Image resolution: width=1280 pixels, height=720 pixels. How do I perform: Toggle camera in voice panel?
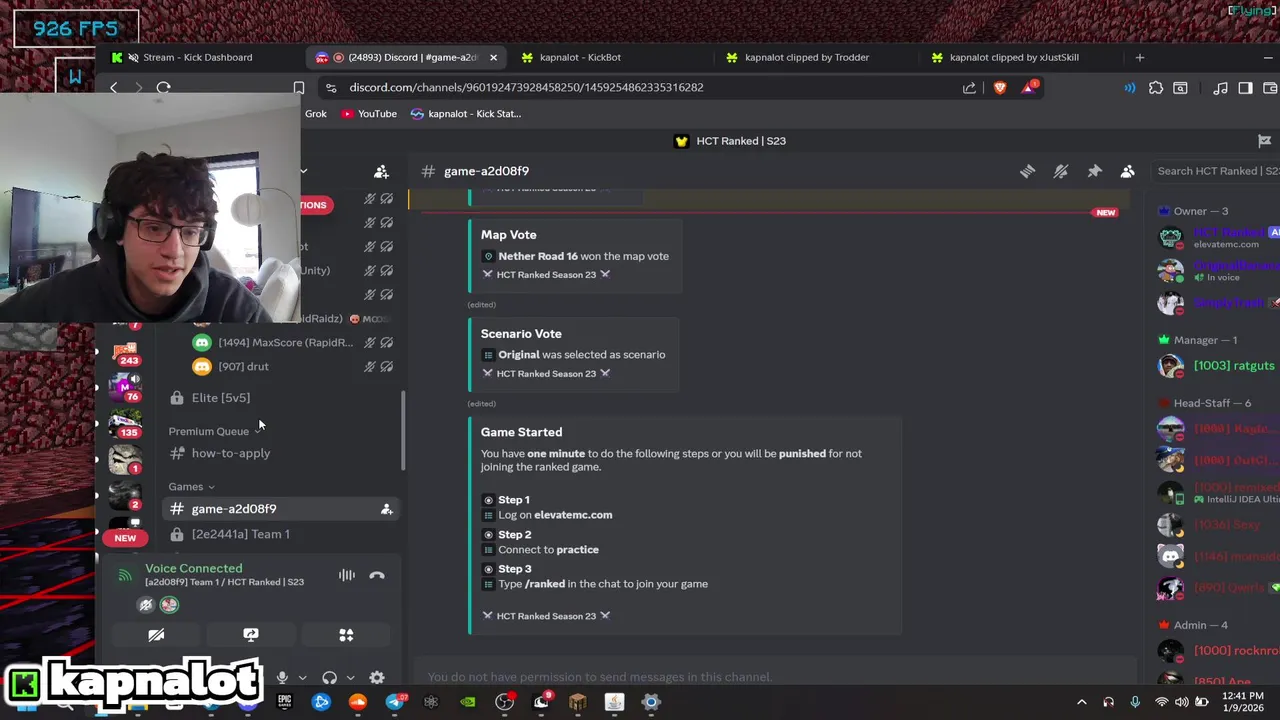[156, 635]
